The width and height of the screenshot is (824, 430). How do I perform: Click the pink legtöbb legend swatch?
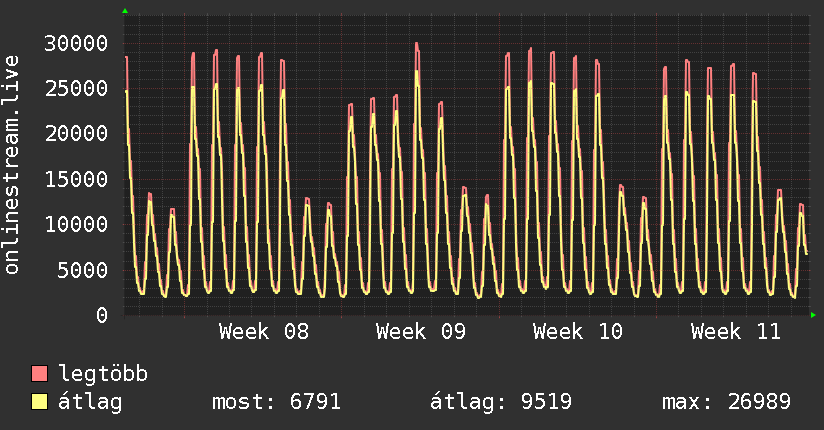39,373
